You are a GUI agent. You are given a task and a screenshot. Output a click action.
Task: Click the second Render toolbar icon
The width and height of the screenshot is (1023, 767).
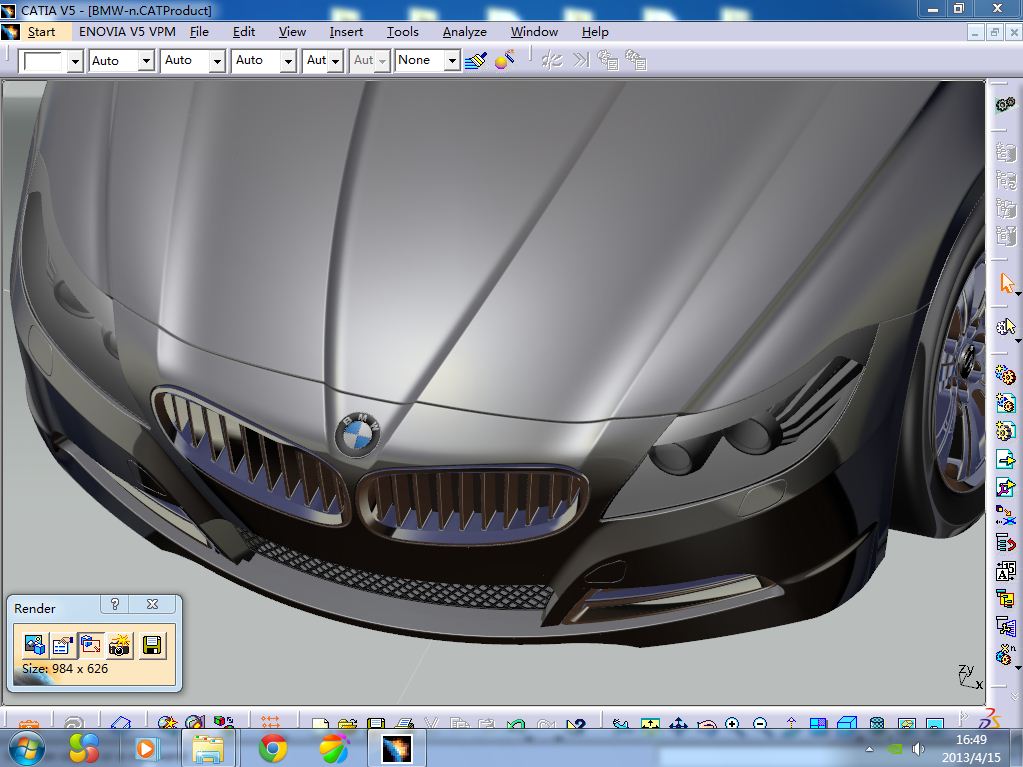tap(63, 645)
